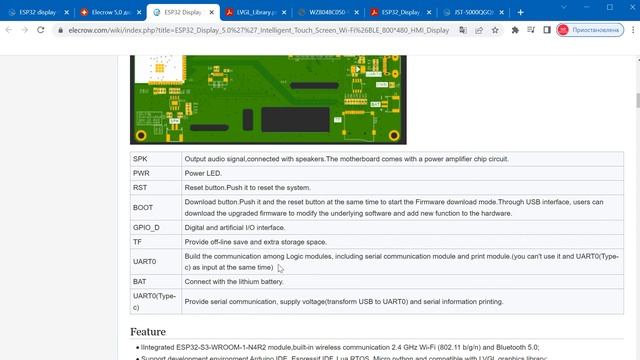The image size is (640, 360).
Task: Close the LVGL_Library tab
Action: [x=284, y=12]
